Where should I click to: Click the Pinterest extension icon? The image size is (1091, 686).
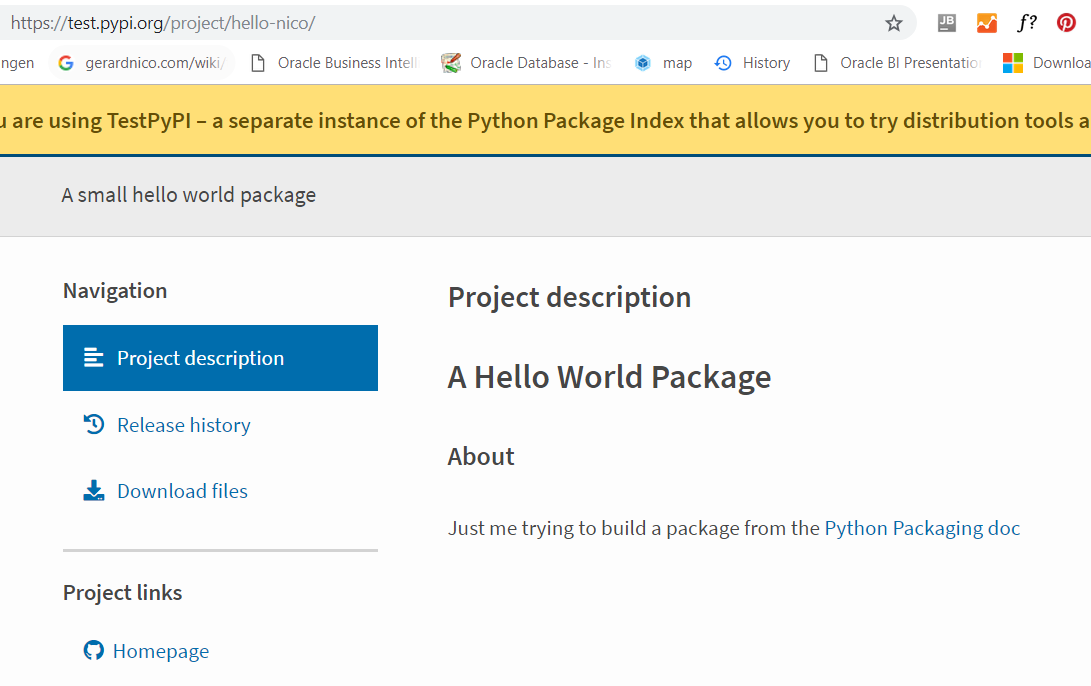1064,22
